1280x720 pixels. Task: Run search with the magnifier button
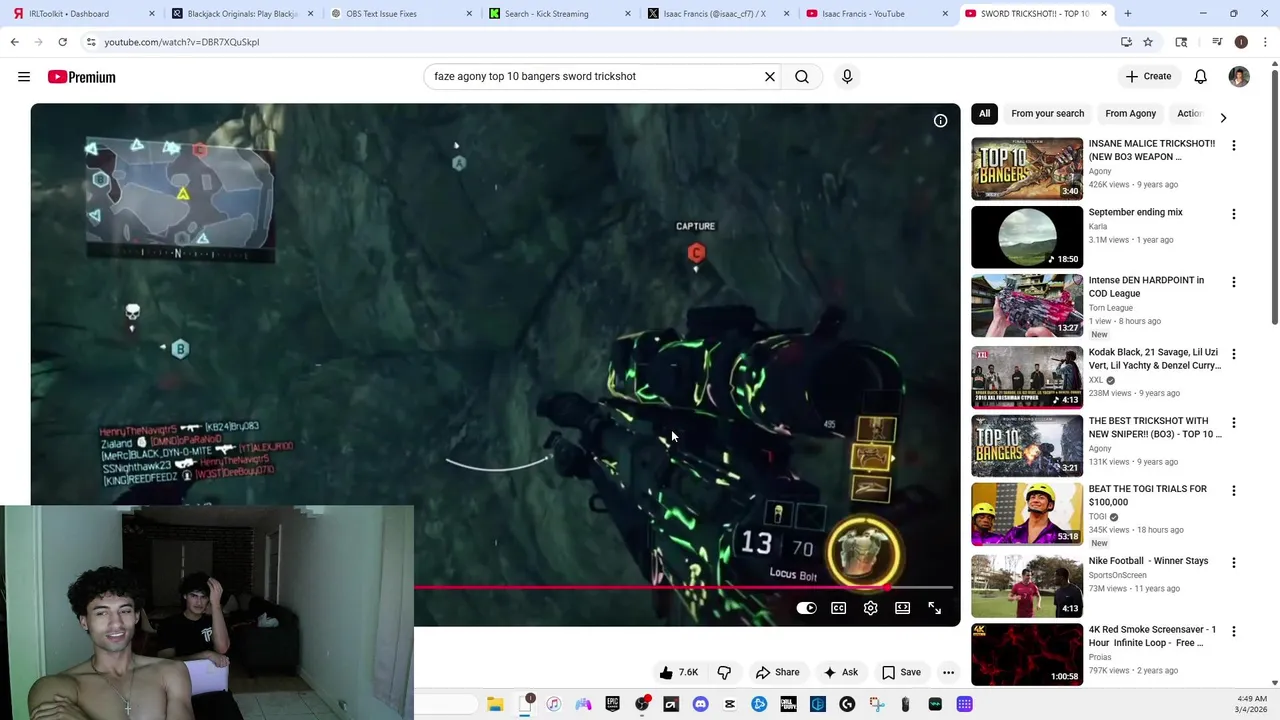(x=802, y=76)
